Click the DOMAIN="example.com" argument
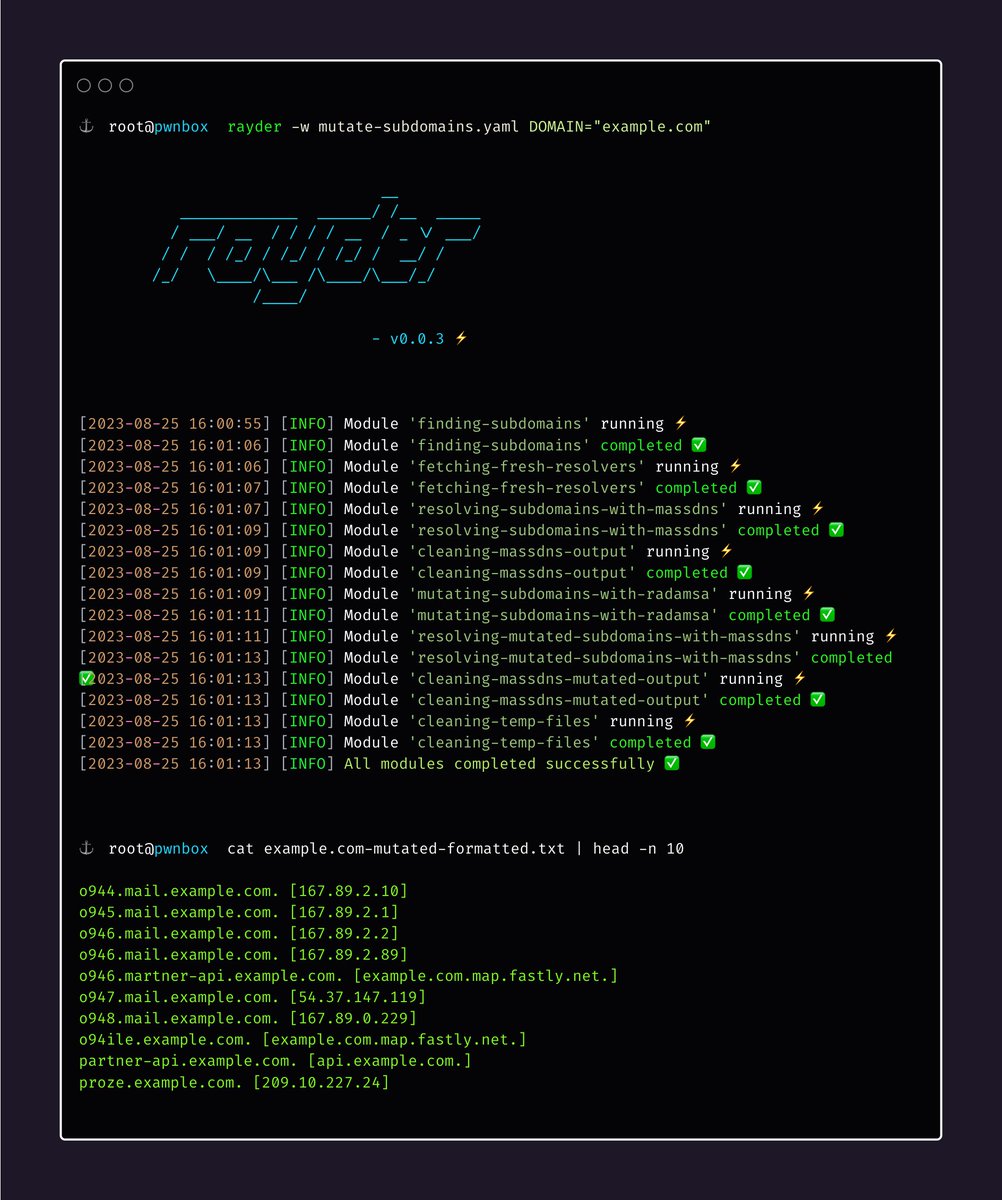 tap(619, 127)
